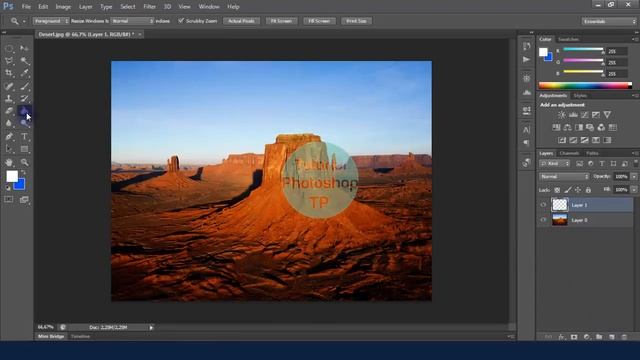Open the options bar Normal mode dropdown
The height and width of the screenshot is (360, 640).
[132, 21]
